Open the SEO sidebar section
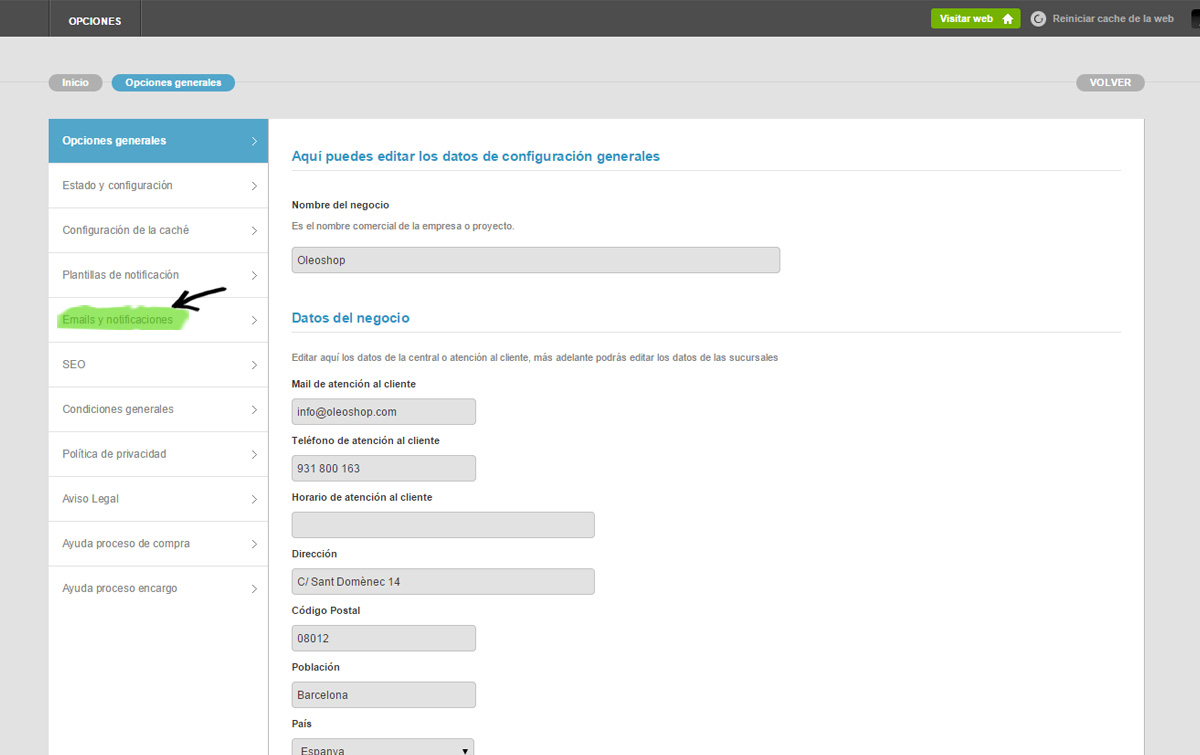Screen dimensions: 1200x755 click(158, 365)
